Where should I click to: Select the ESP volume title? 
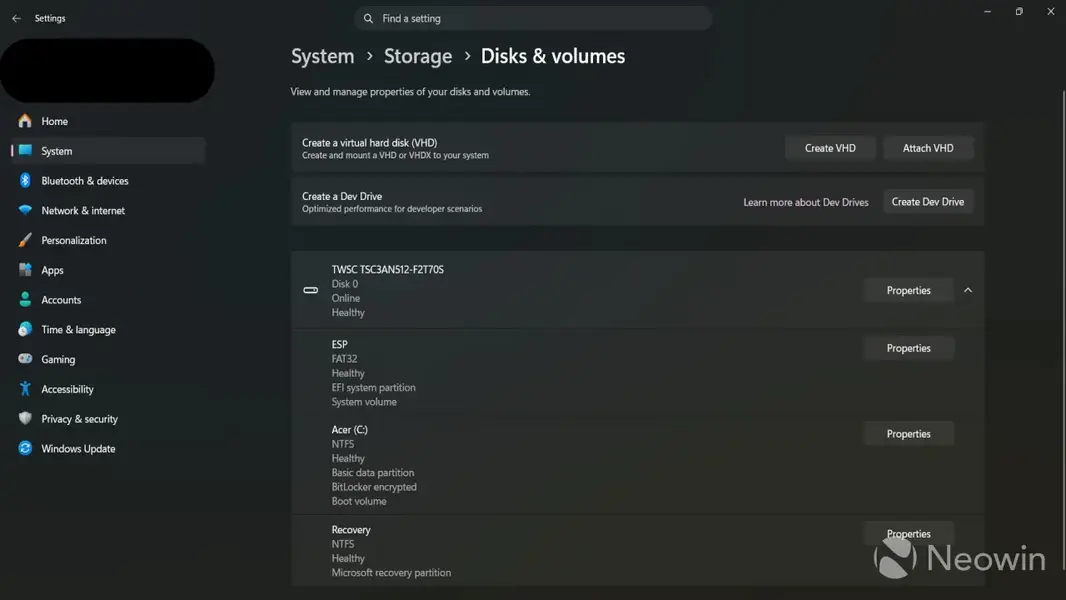[x=339, y=345]
